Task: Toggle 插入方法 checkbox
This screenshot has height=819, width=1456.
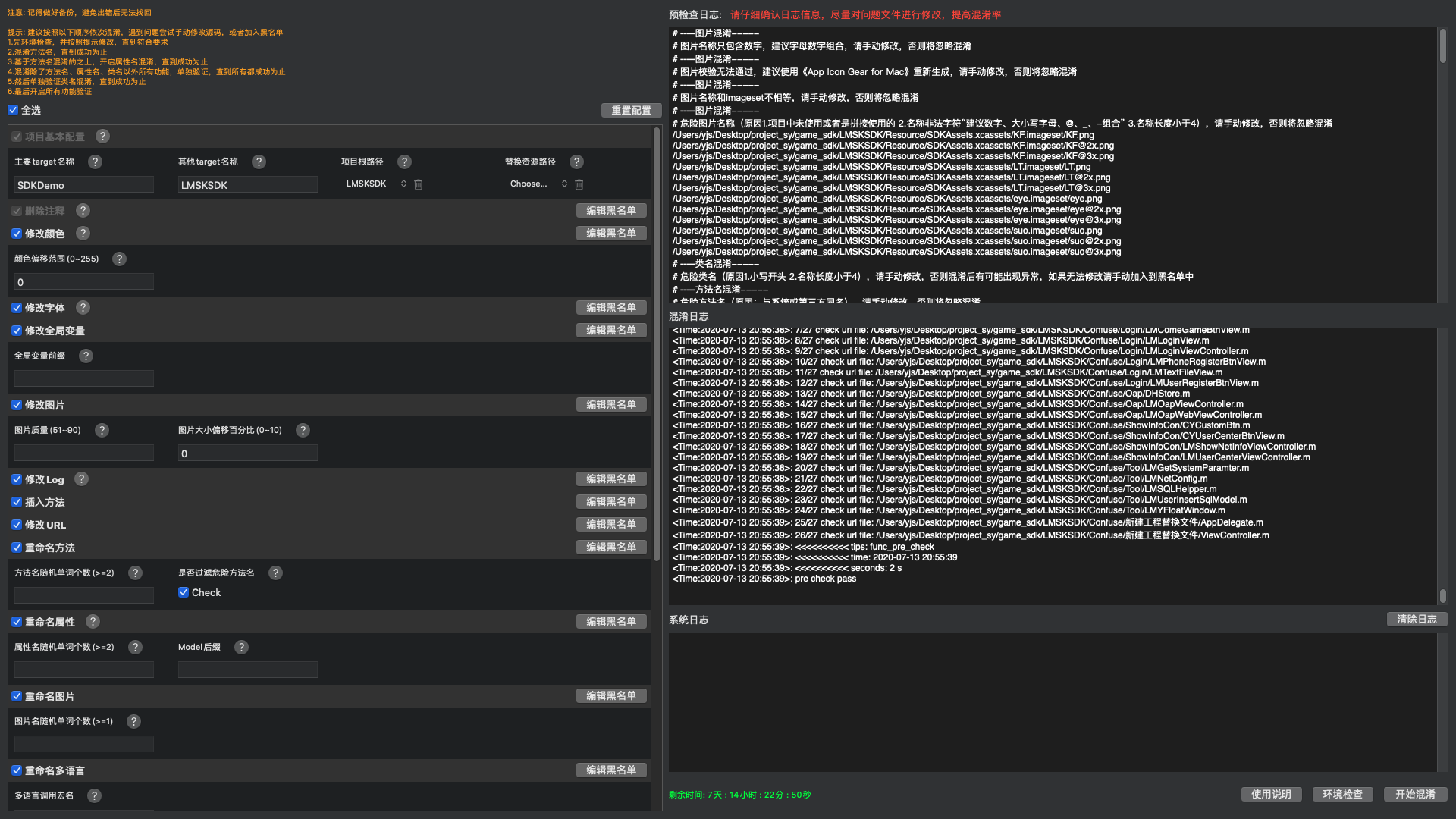Action: coord(17,502)
